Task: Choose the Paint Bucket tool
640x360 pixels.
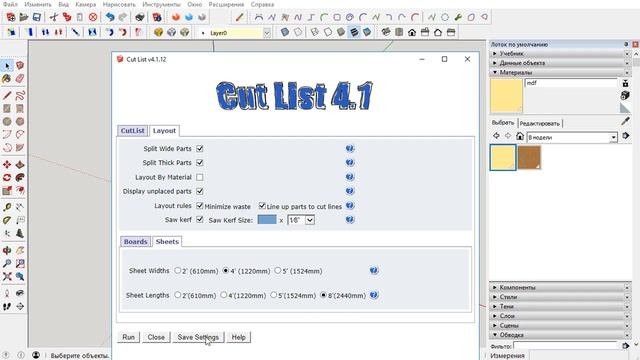Action: (x=7, y=78)
